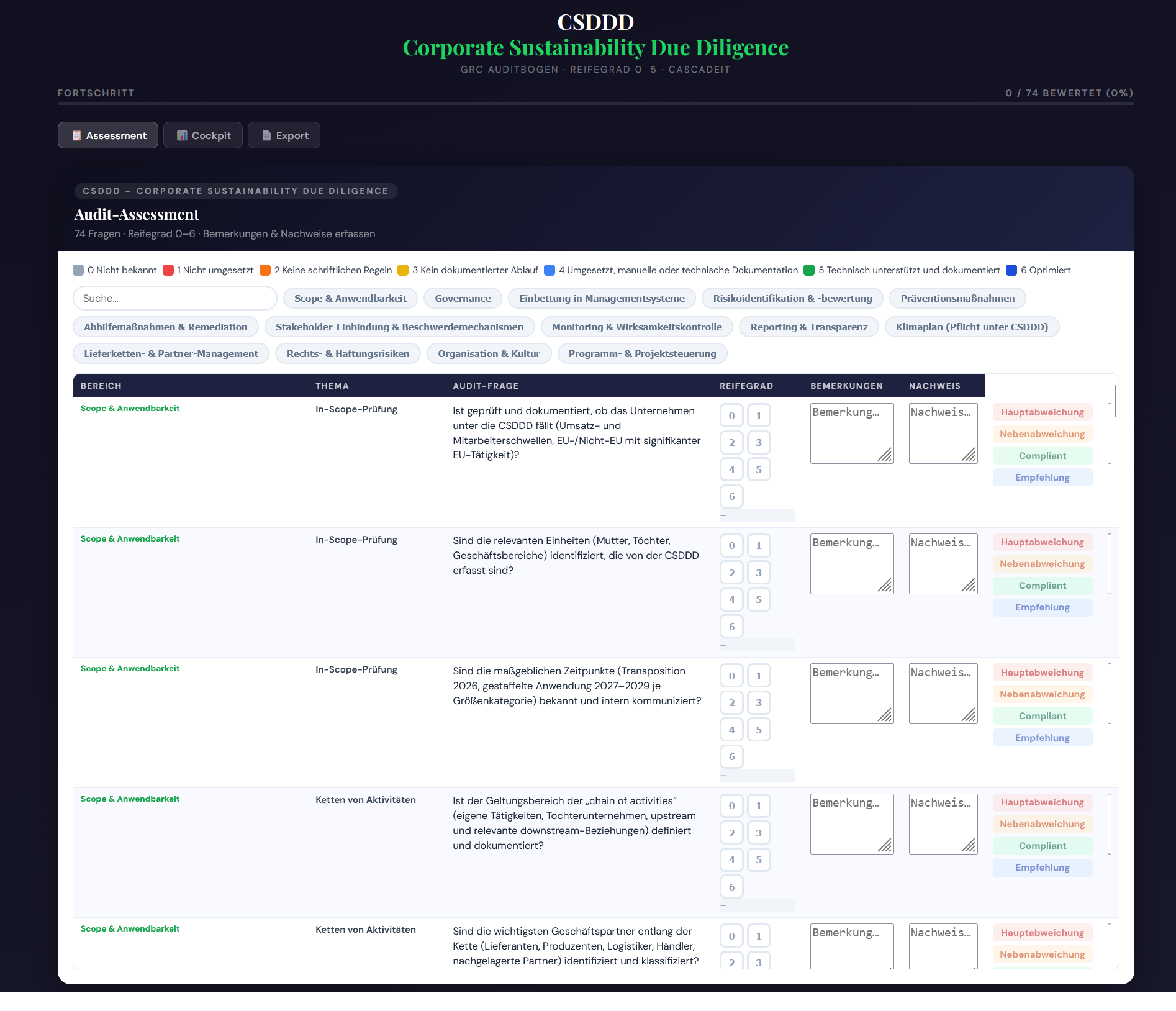Select Reifegrad 5 for 'maßgeblichen Zeitpunkte' question
Screen dimensions: 1176x1011
(759, 730)
